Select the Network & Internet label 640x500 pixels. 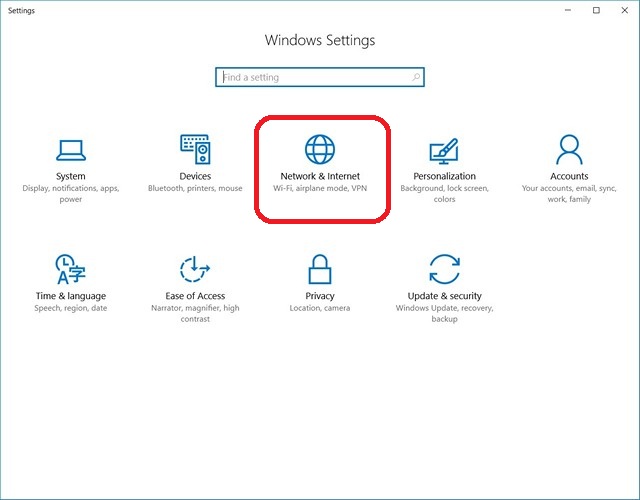click(x=320, y=176)
